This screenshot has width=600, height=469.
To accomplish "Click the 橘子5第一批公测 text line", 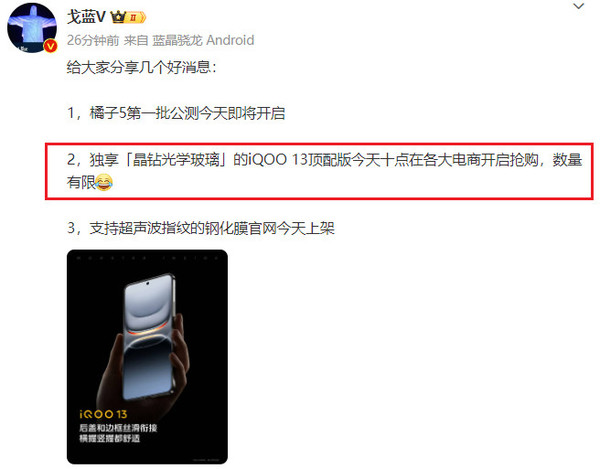I will click(187, 113).
